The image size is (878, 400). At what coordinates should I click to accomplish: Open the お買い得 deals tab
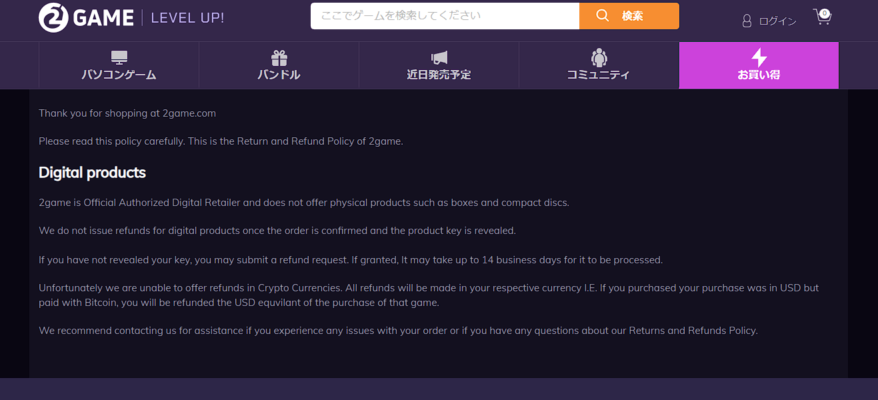tap(759, 66)
